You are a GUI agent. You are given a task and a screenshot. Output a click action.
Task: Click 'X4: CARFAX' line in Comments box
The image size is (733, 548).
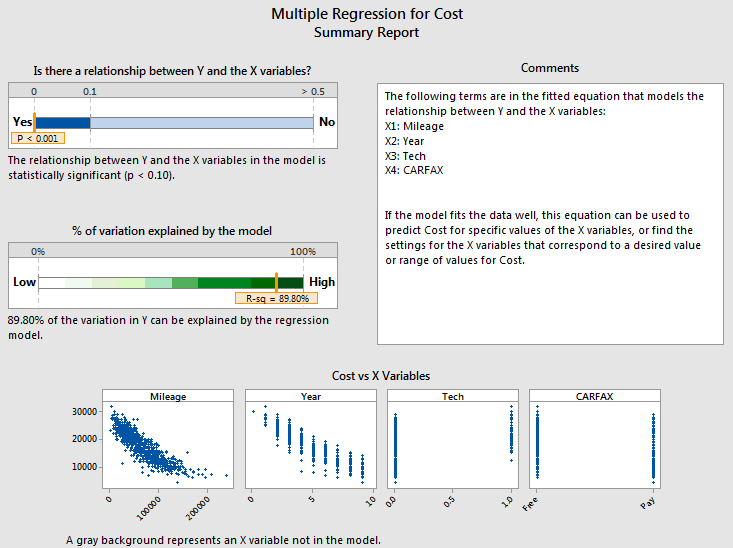click(x=412, y=170)
